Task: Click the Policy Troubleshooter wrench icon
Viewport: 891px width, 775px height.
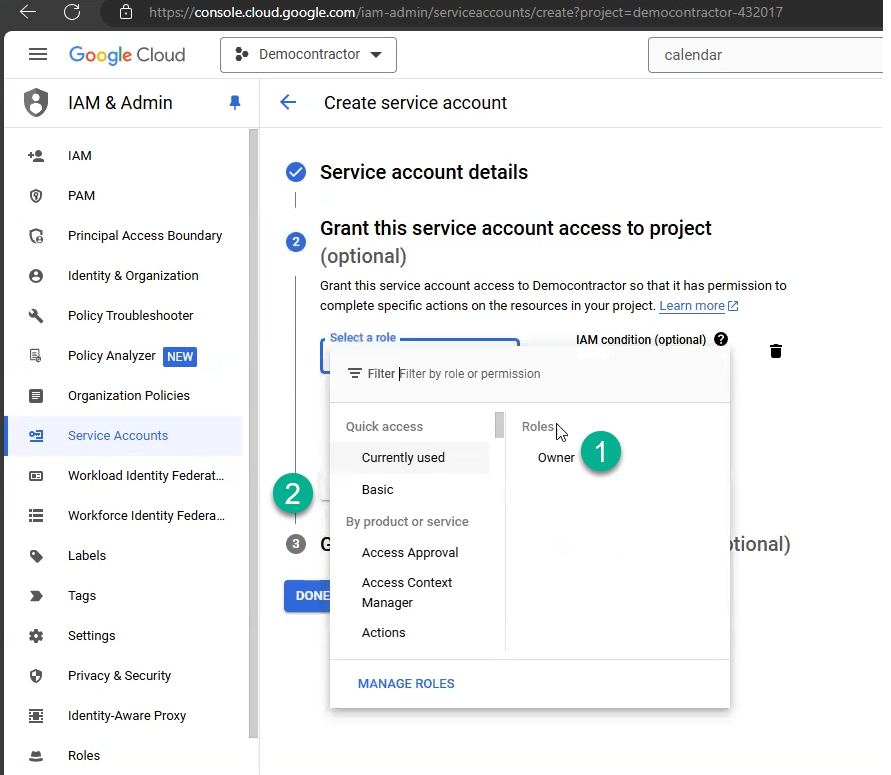Action: tap(36, 316)
